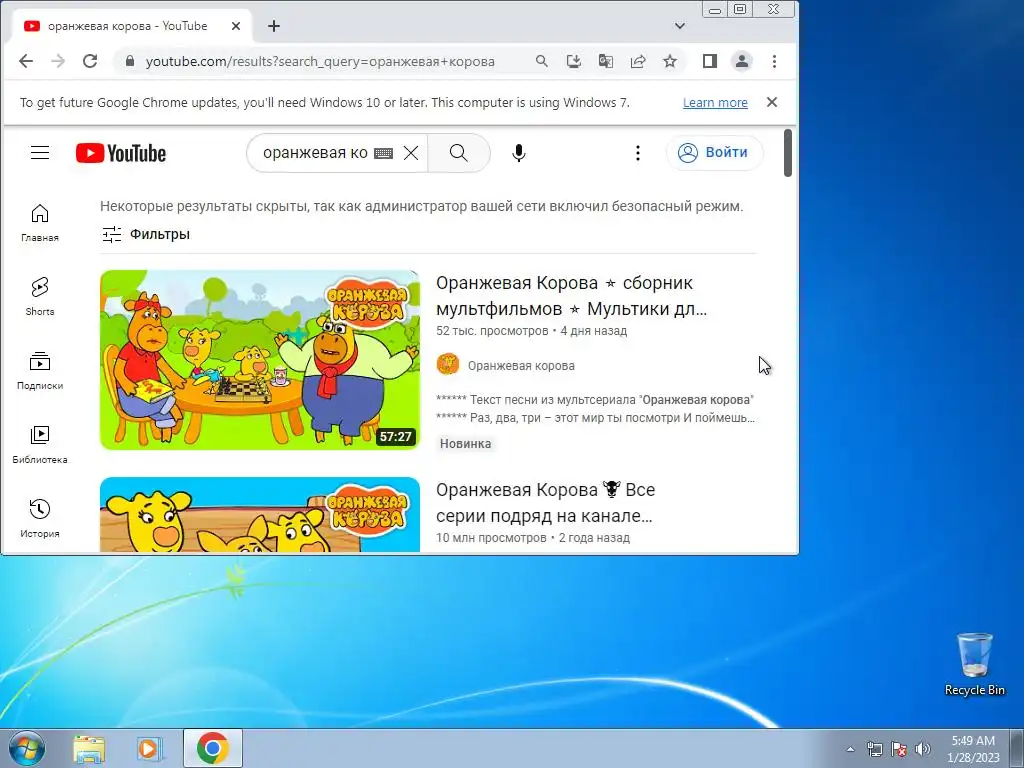Viewport: 1024px width, 768px height.
Task: Click the safe mode notice text
Action: coord(421,206)
